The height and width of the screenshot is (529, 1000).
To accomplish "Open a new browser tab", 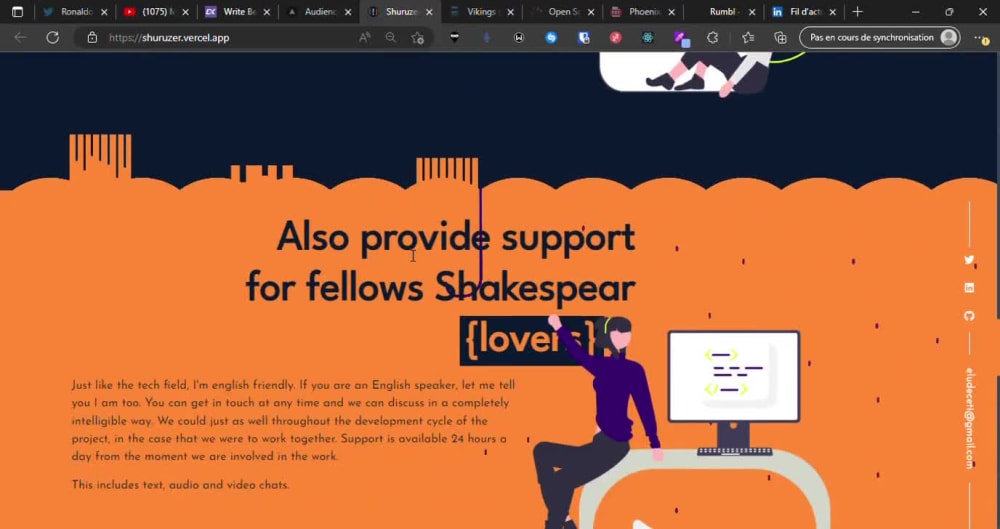I will click(x=857, y=11).
